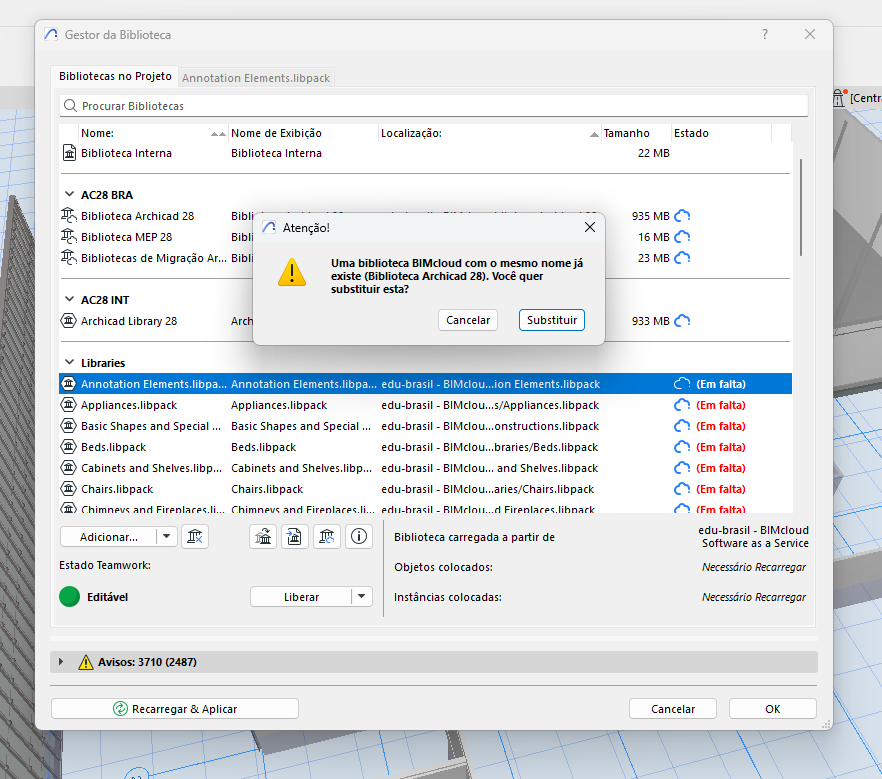The height and width of the screenshot is (779, 882).
Task: Click the Adicionar... button
Action: click(109, 537)
